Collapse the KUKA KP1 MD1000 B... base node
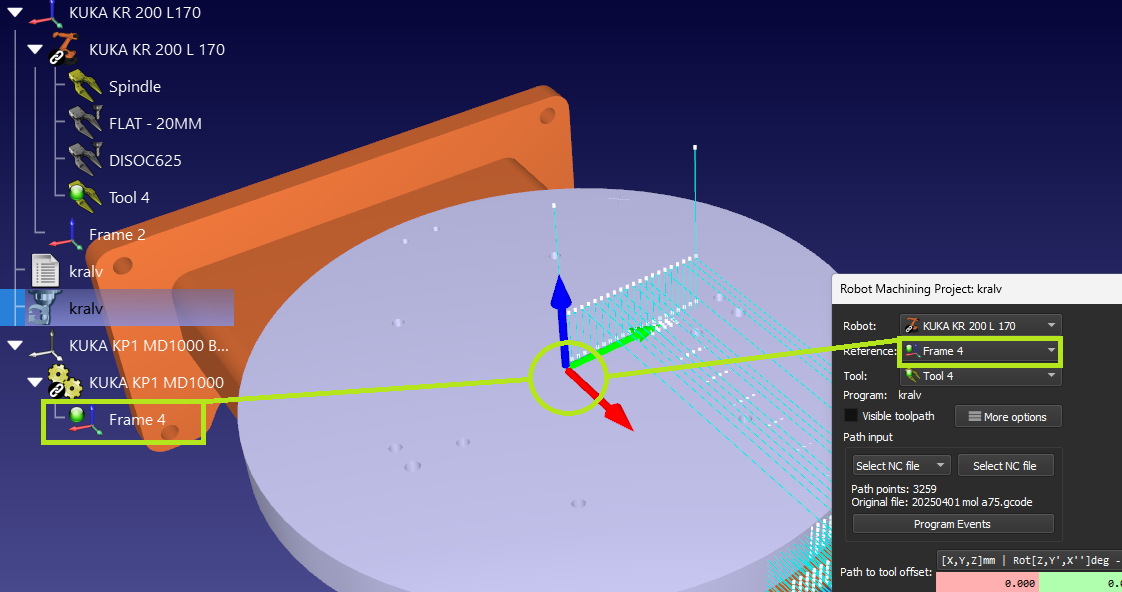Image resolution: width=1122 pixels, height=592 pixels. (x=14, y=346)
